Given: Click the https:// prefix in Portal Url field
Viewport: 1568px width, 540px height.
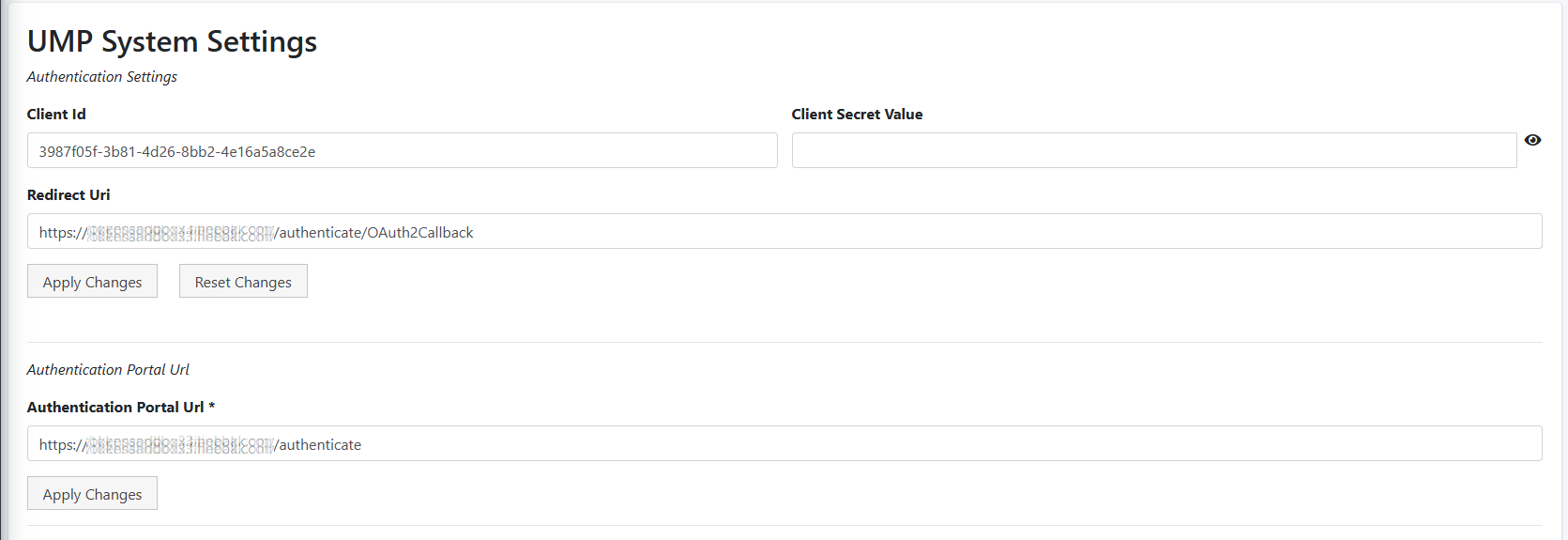Looking at the screenshot, I should [62, 445].
